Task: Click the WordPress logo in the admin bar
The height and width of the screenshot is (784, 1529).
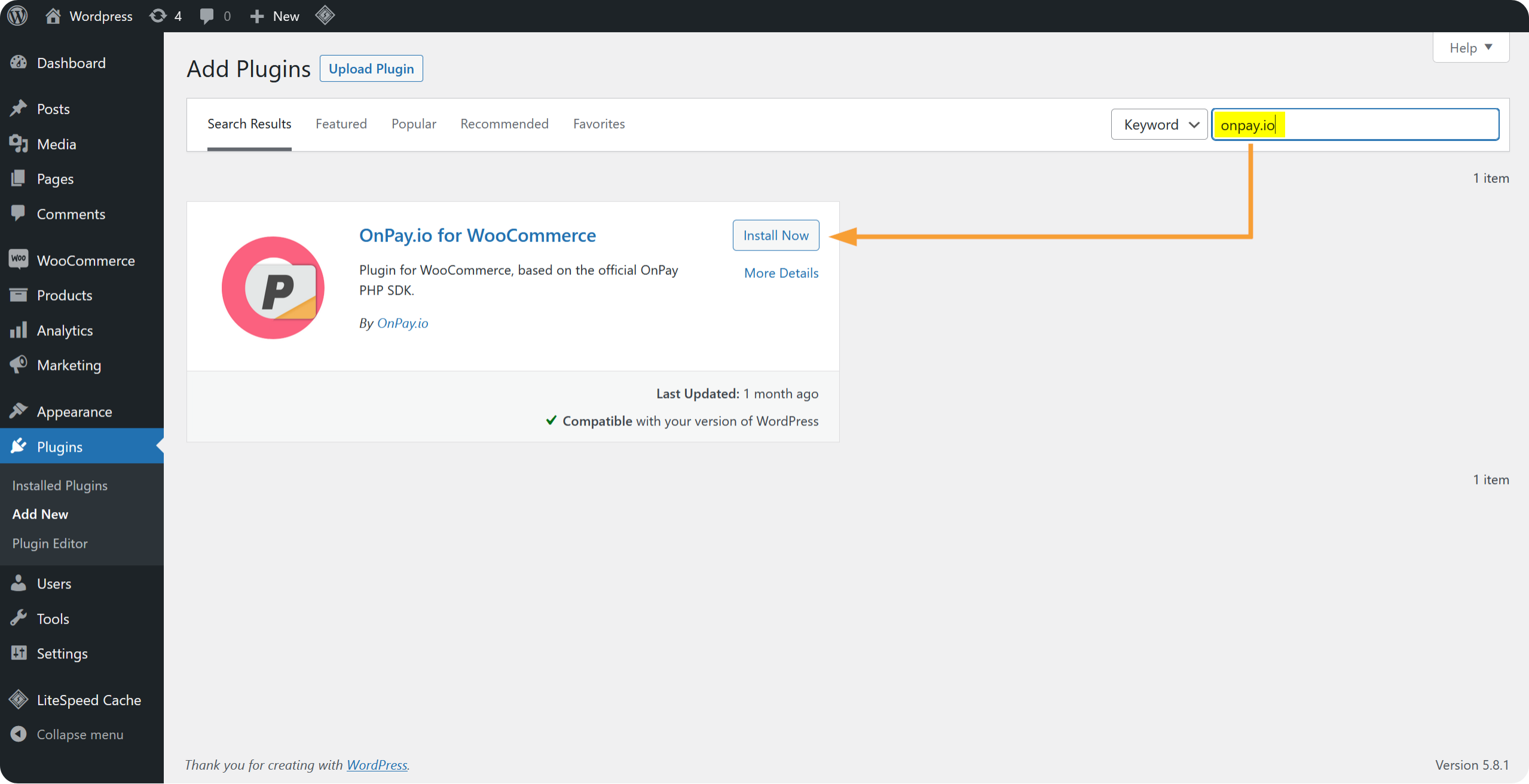Action: coord(16,16)
